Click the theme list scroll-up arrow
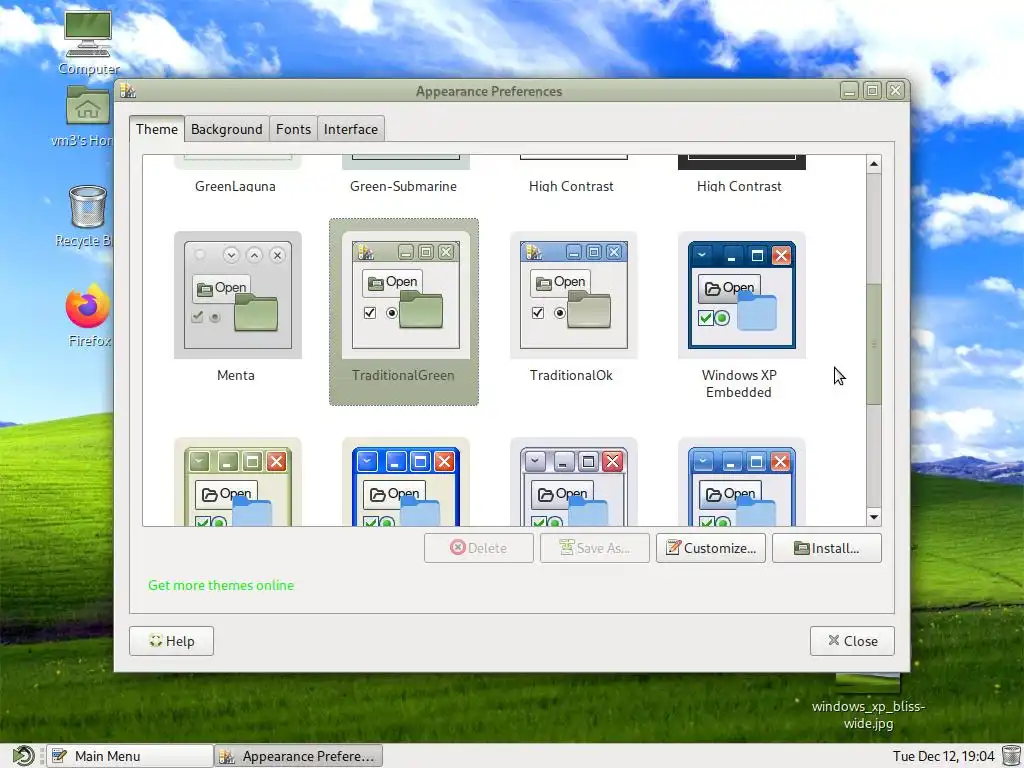This screenshot has width=1024, height=768. coord(874,164)
